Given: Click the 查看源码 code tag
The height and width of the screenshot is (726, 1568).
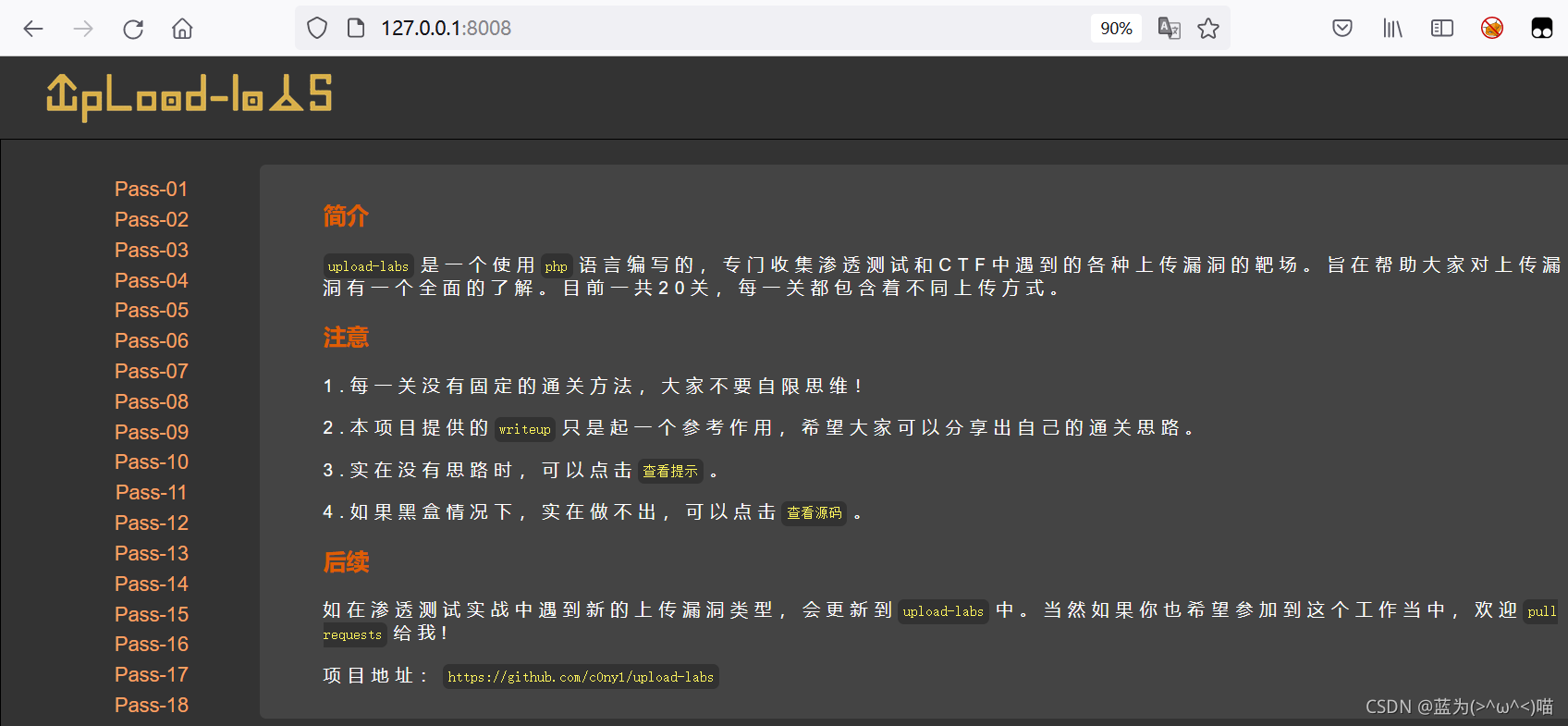Looking at the screenshot, I should click(x=815, y=513).
